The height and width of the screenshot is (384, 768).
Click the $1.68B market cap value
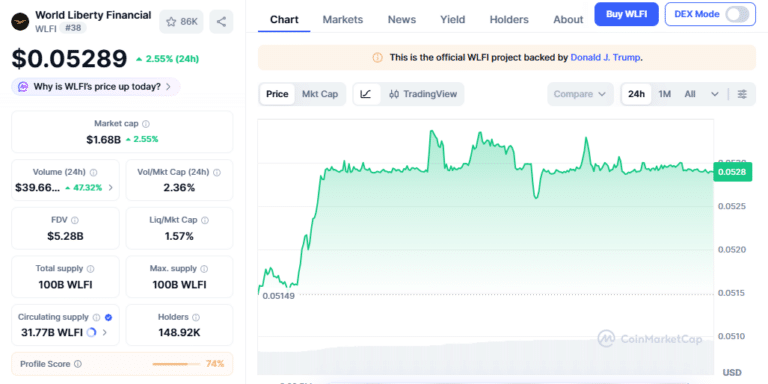click(103, 140)
